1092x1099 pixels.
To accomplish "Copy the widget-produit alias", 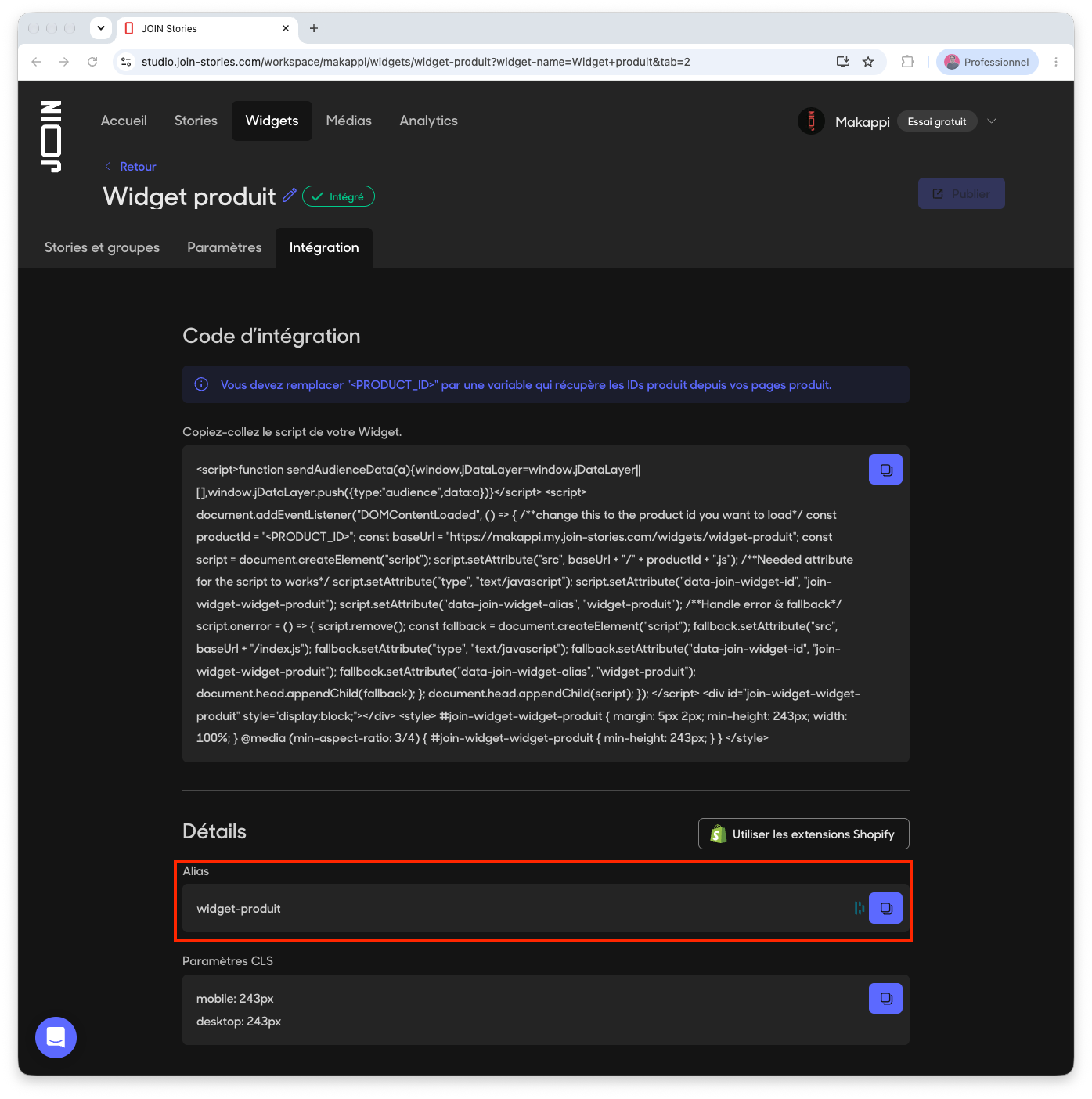I will coord(885,908).
